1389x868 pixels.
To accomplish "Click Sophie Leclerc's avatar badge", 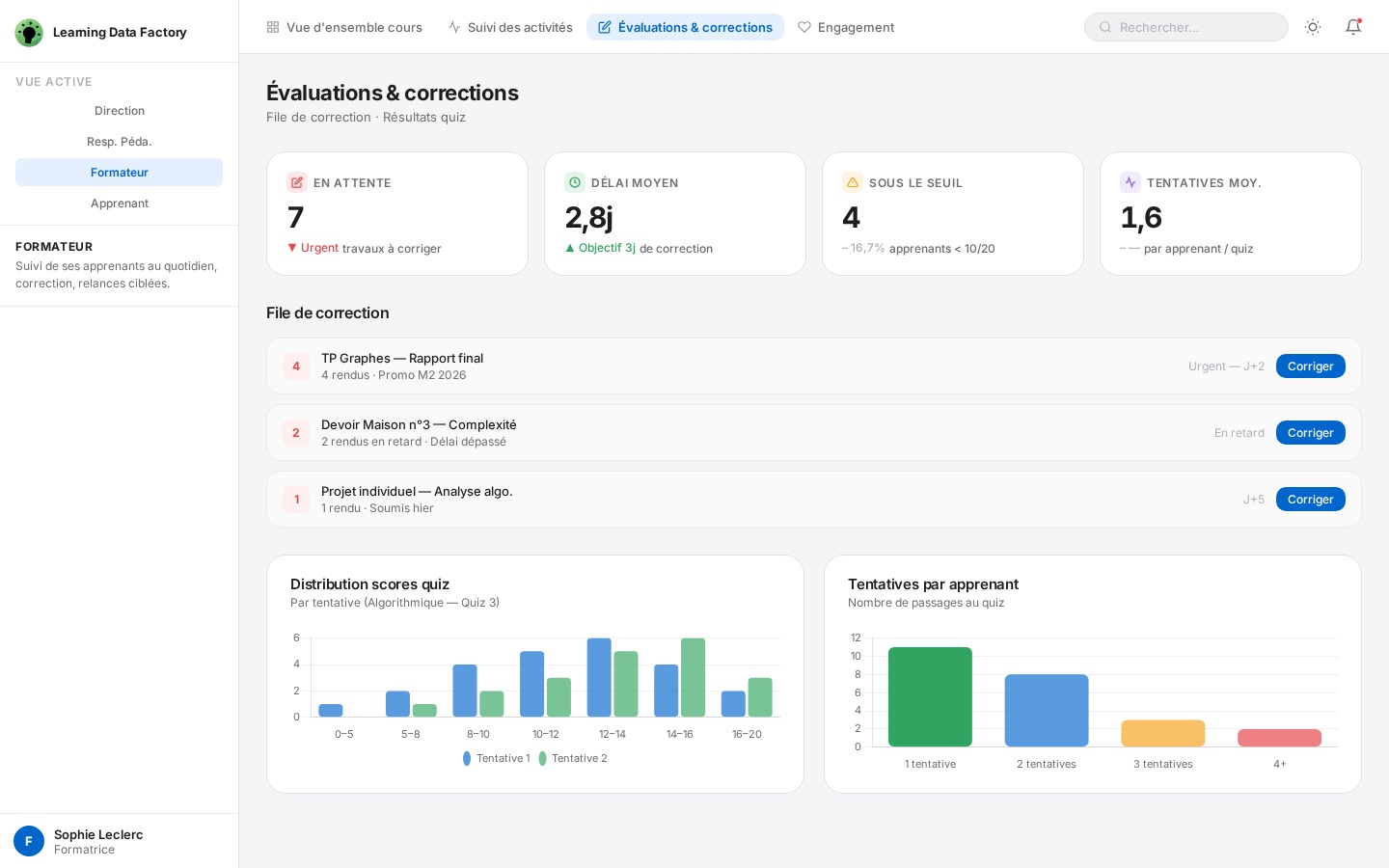I will point(29,841).
